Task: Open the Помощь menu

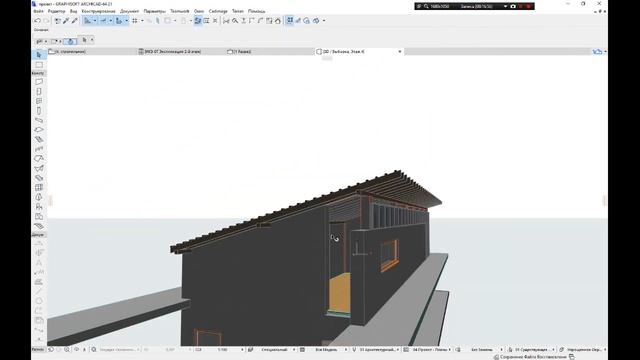Action: tap(256, 11)
